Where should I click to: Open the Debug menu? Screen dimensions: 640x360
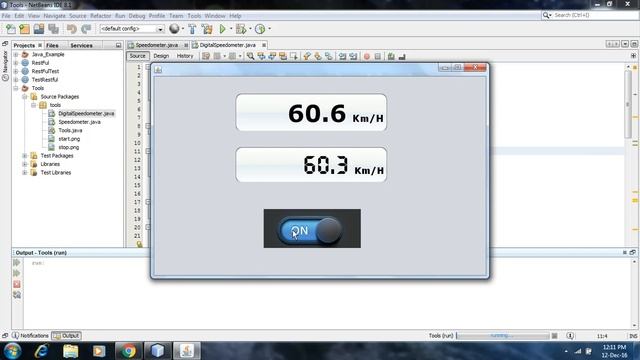[x=137, y=16]
